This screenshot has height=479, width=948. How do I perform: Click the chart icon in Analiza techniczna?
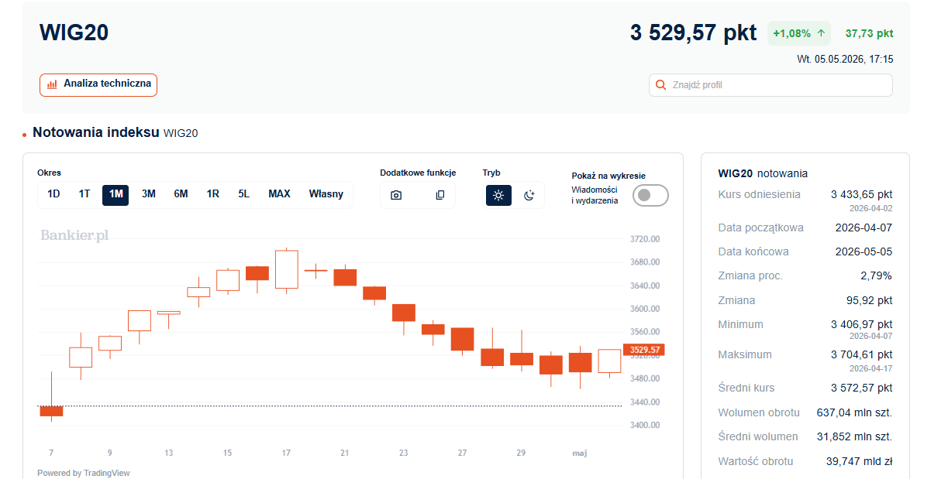(52, 84)
